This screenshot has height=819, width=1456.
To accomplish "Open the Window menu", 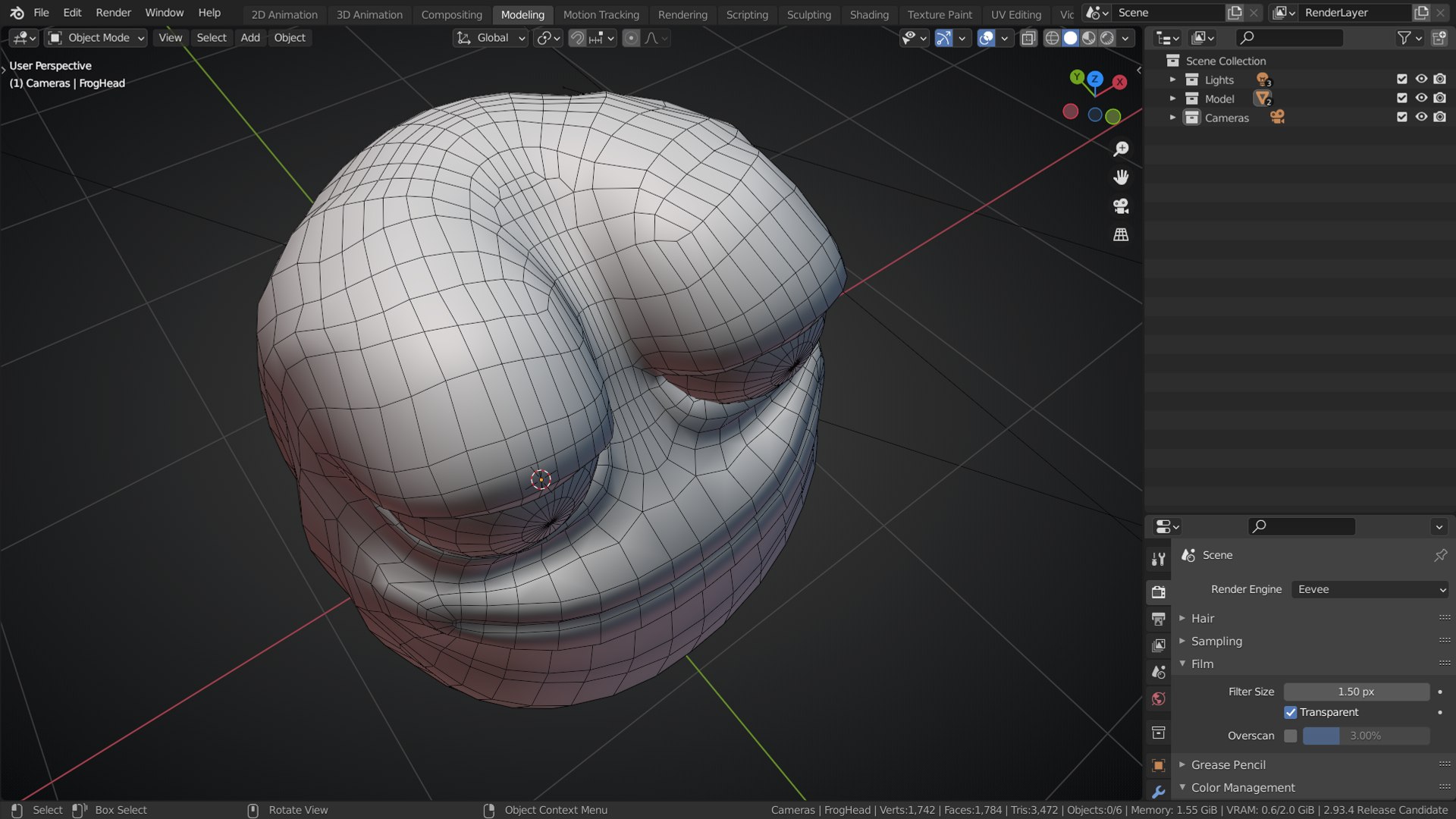I will [164, 13].
